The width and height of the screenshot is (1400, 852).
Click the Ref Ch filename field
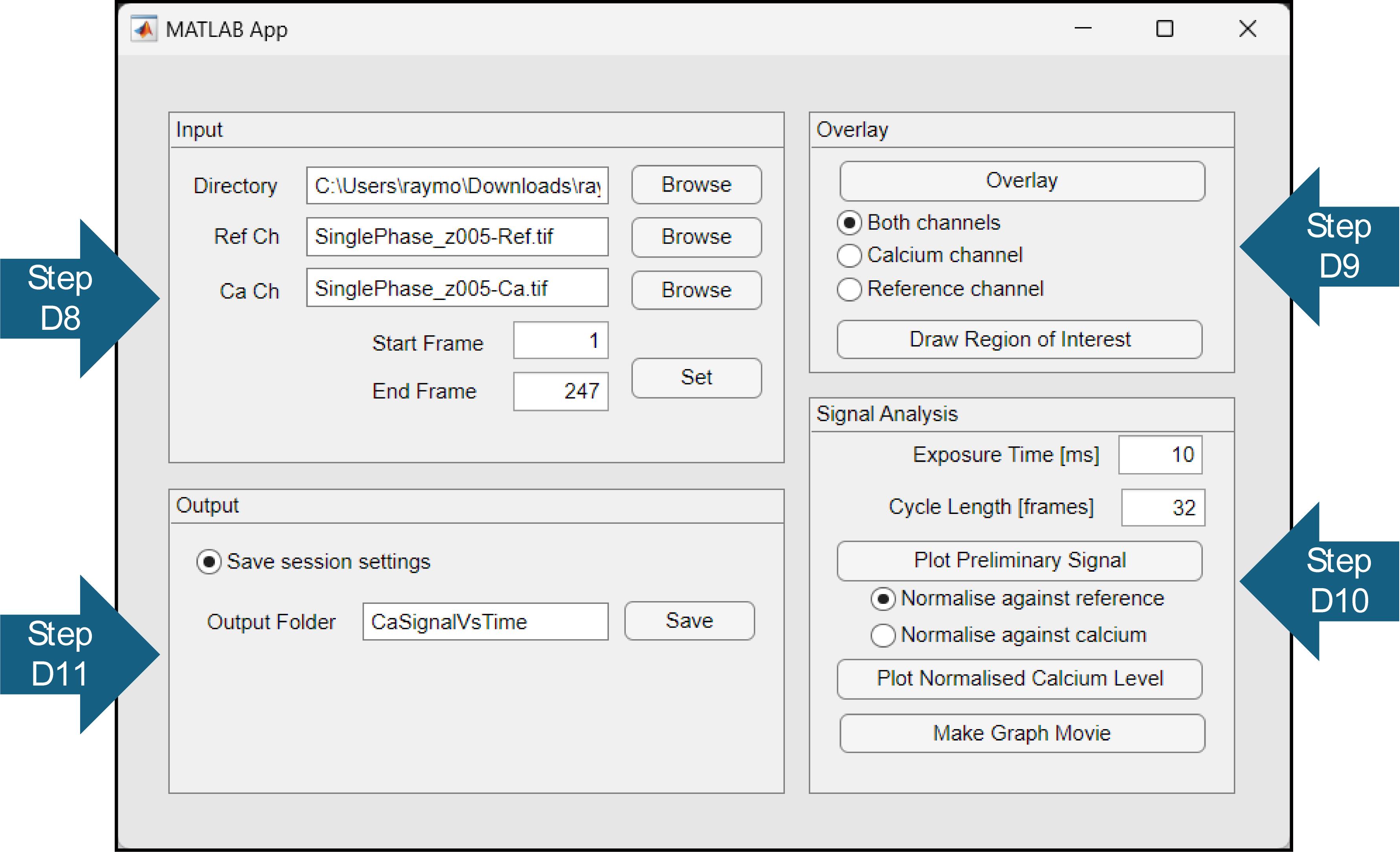point(457,237)
